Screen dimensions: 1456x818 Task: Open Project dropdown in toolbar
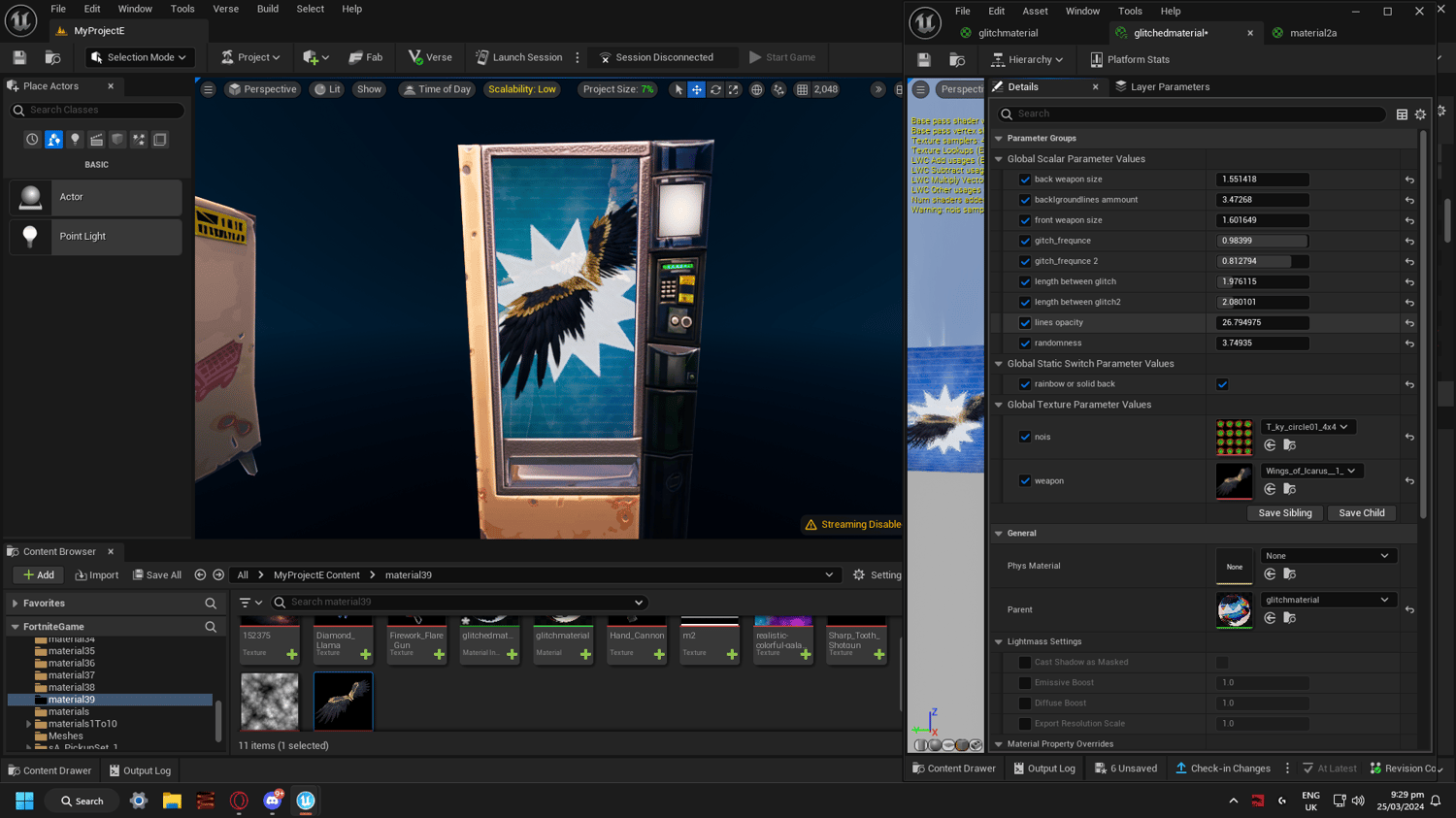(x=250, y=57)
